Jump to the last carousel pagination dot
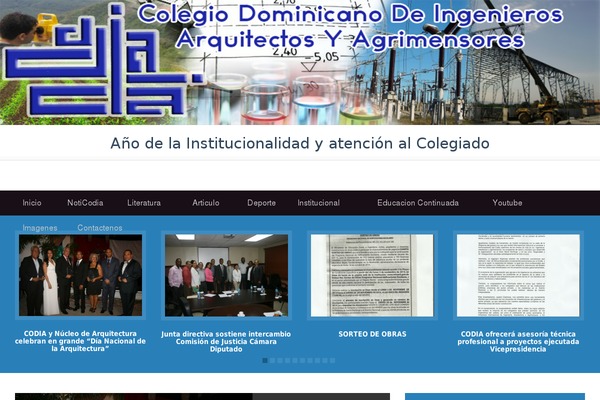Screen dimensions: 600x400 [333, 361]
